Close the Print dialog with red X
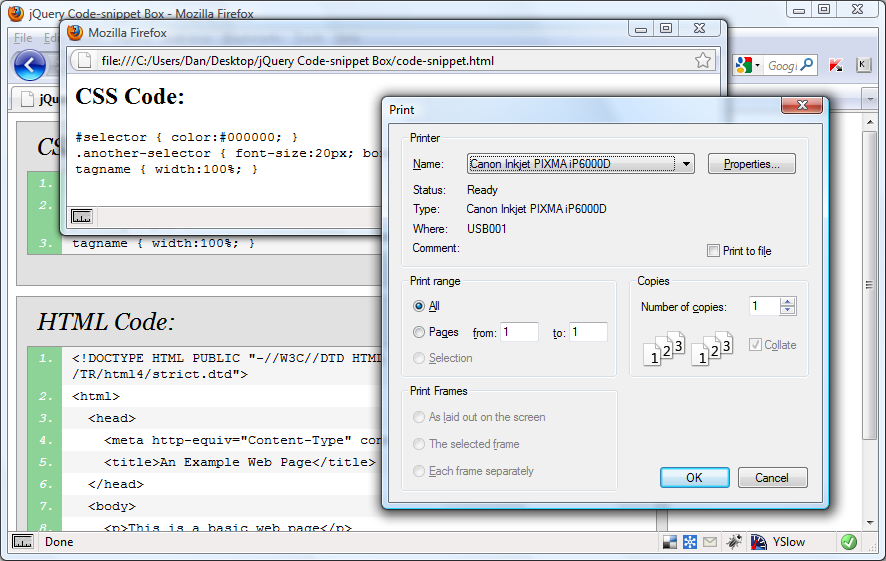Viewport: 886px width, 561px height. pos(802,105)
